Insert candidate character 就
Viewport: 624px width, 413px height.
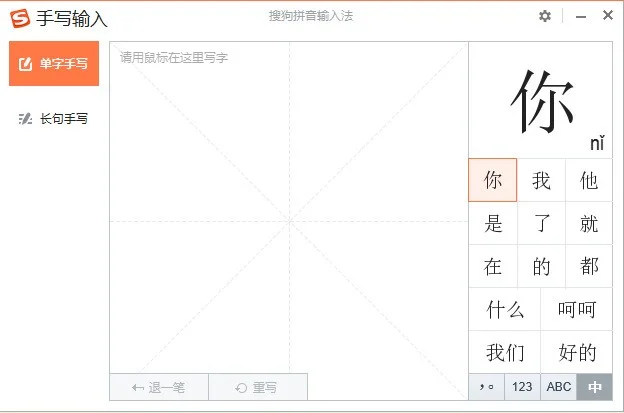pyautogui.click(x=589, y=224)
